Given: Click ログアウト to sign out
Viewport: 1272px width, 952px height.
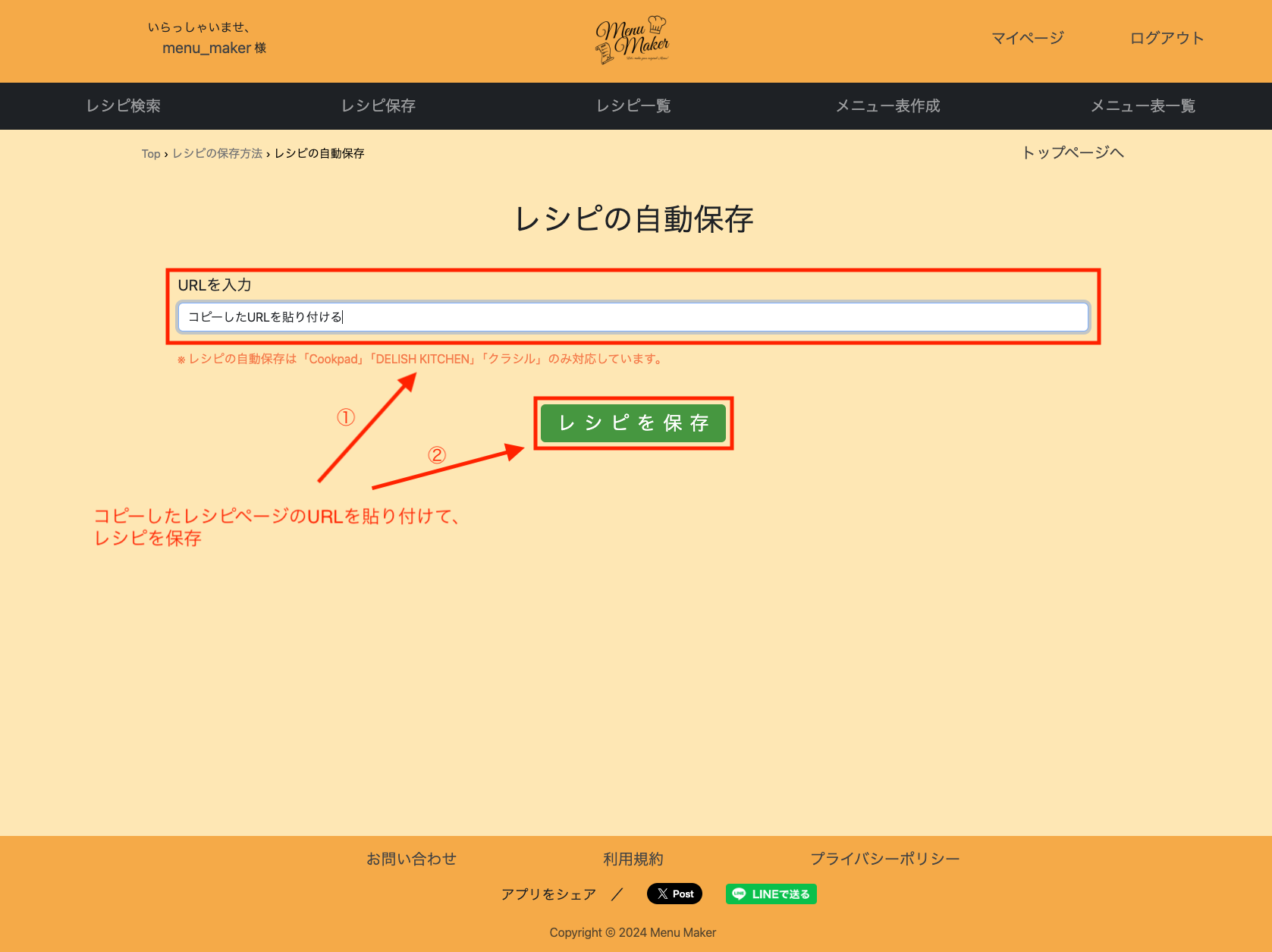Looking at the screenshot, I should (1167, 38).
